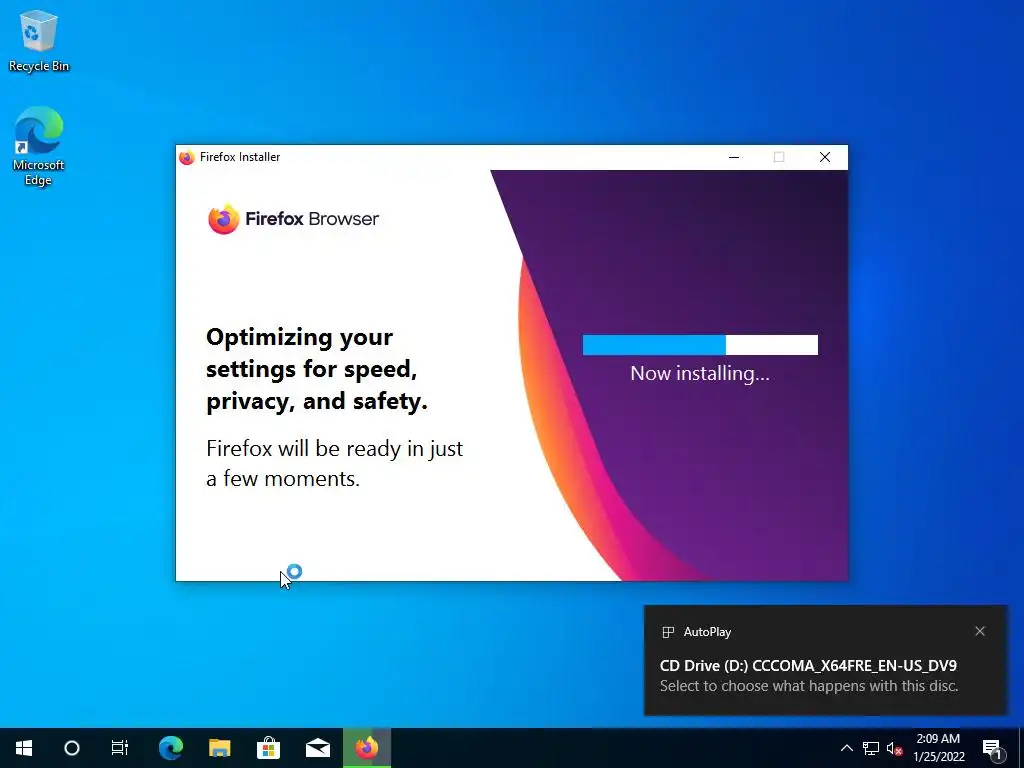Click the "Now installing..." status text

(x=700, y=374)
